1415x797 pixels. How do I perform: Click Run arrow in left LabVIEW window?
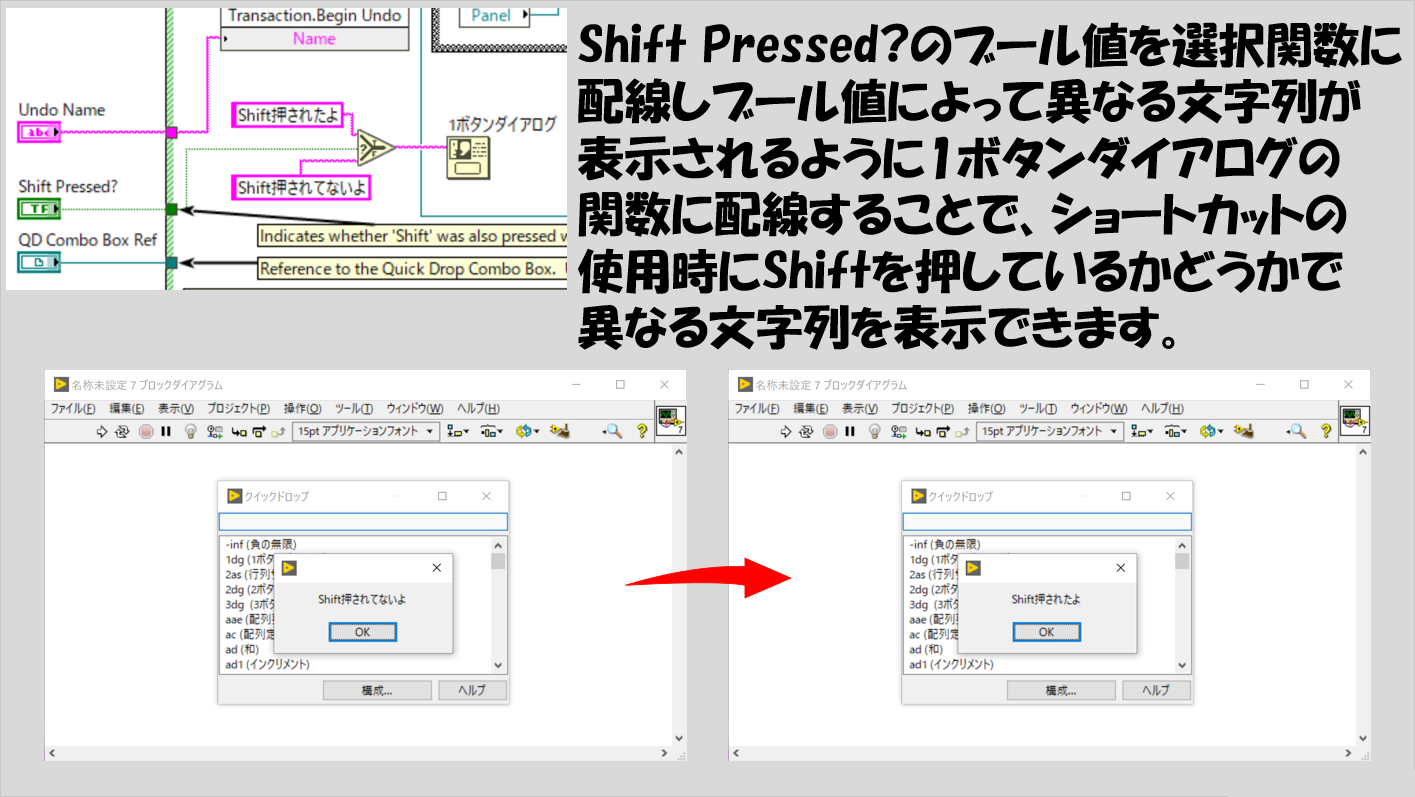click(101, 431)
